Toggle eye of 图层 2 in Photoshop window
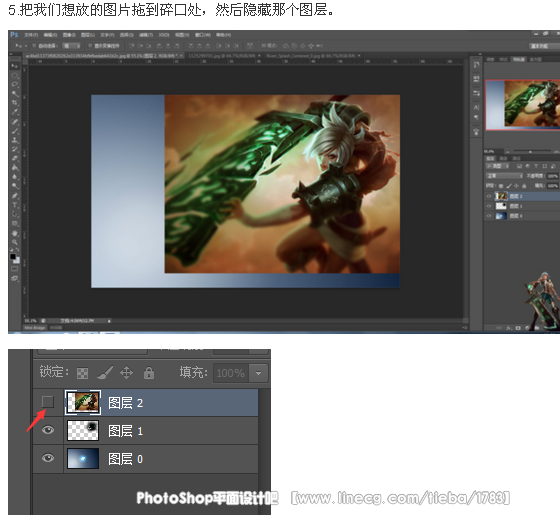This screenshot has height=515, width=560. (x=489, y=196)
